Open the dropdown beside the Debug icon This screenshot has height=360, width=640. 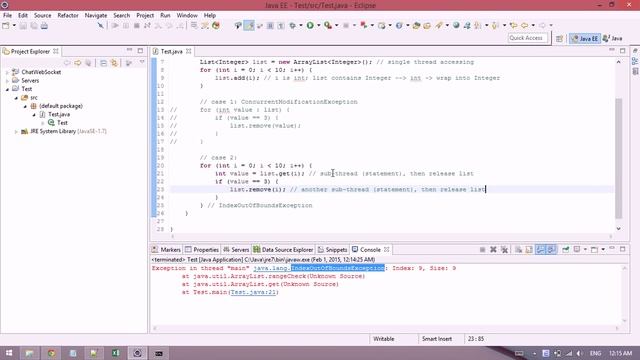point(300,25)
